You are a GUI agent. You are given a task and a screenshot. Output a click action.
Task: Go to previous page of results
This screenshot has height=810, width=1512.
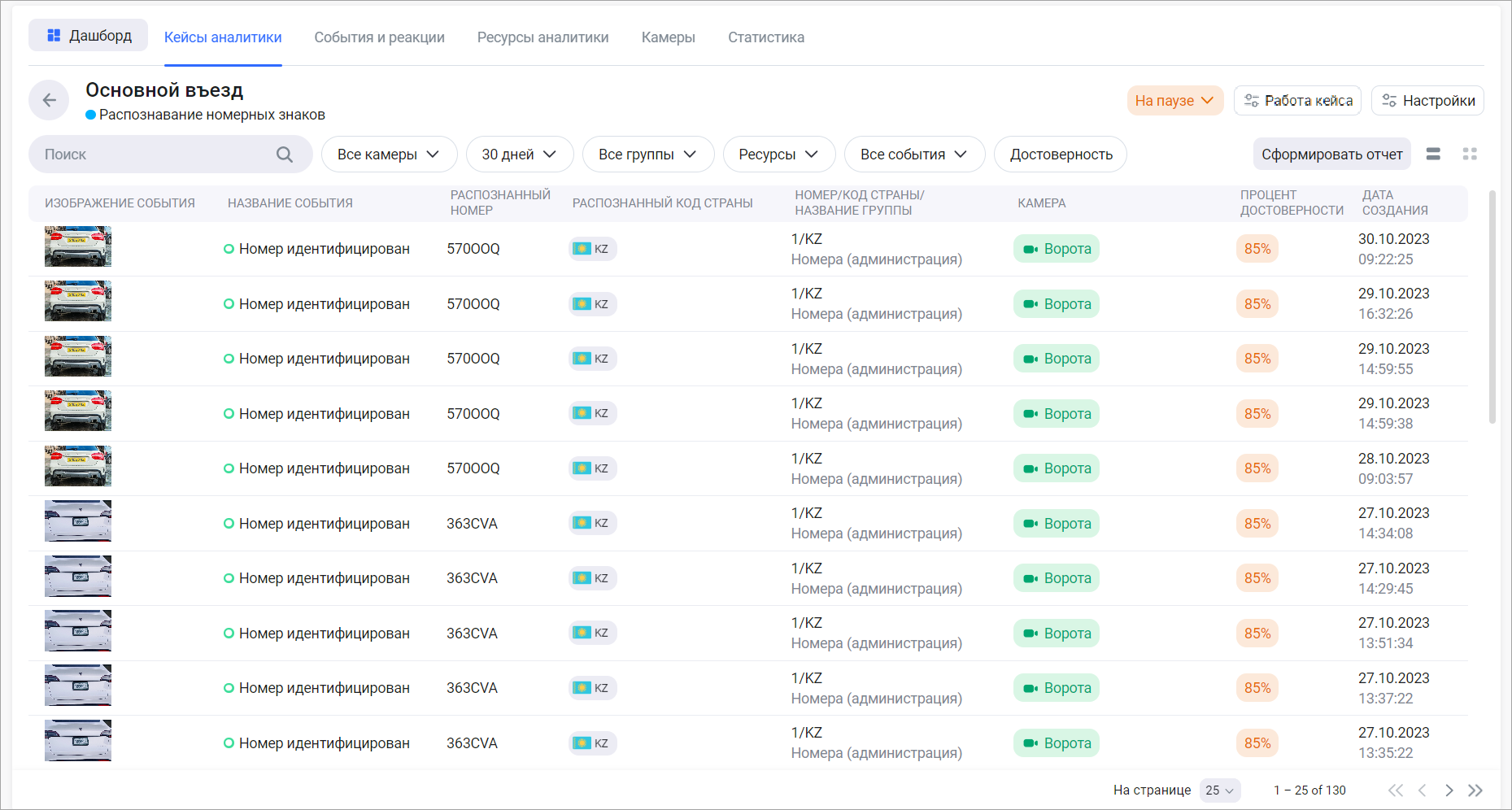1422,790
